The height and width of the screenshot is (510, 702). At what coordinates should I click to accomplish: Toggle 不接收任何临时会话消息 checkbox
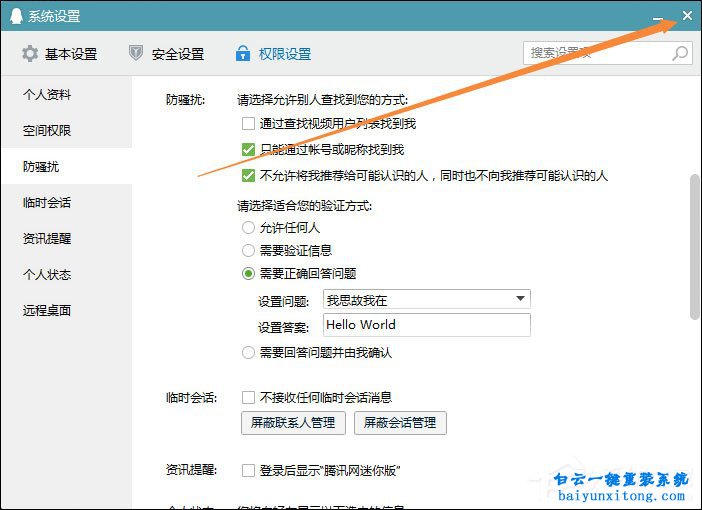pos(249,397)
